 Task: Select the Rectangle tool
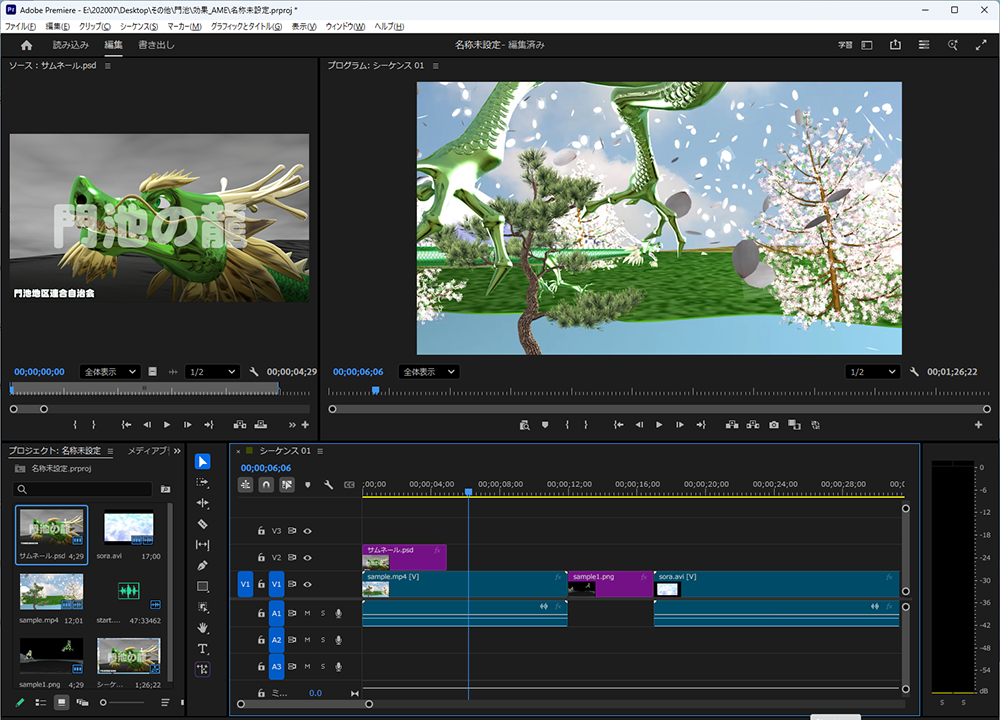[203, 587]
